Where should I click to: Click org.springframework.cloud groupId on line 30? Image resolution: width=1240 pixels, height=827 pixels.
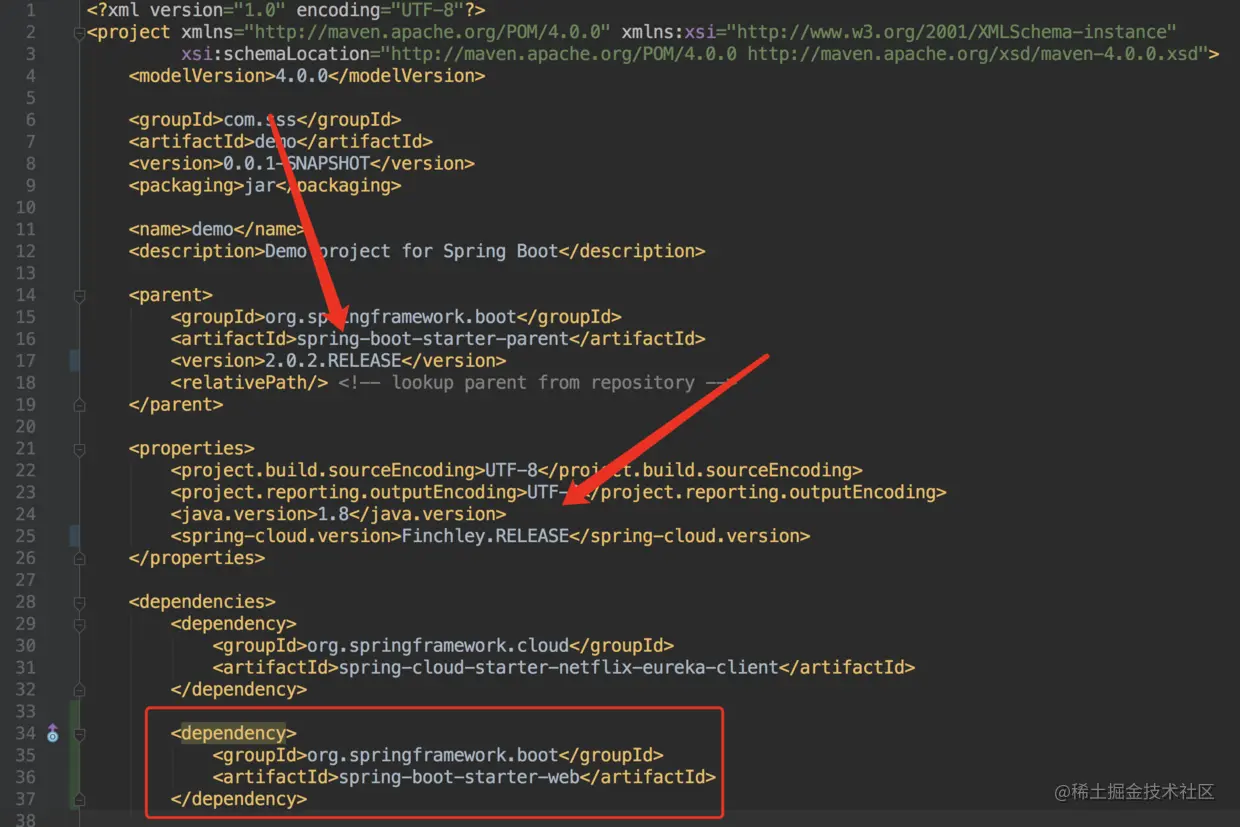tap(438, 646)
